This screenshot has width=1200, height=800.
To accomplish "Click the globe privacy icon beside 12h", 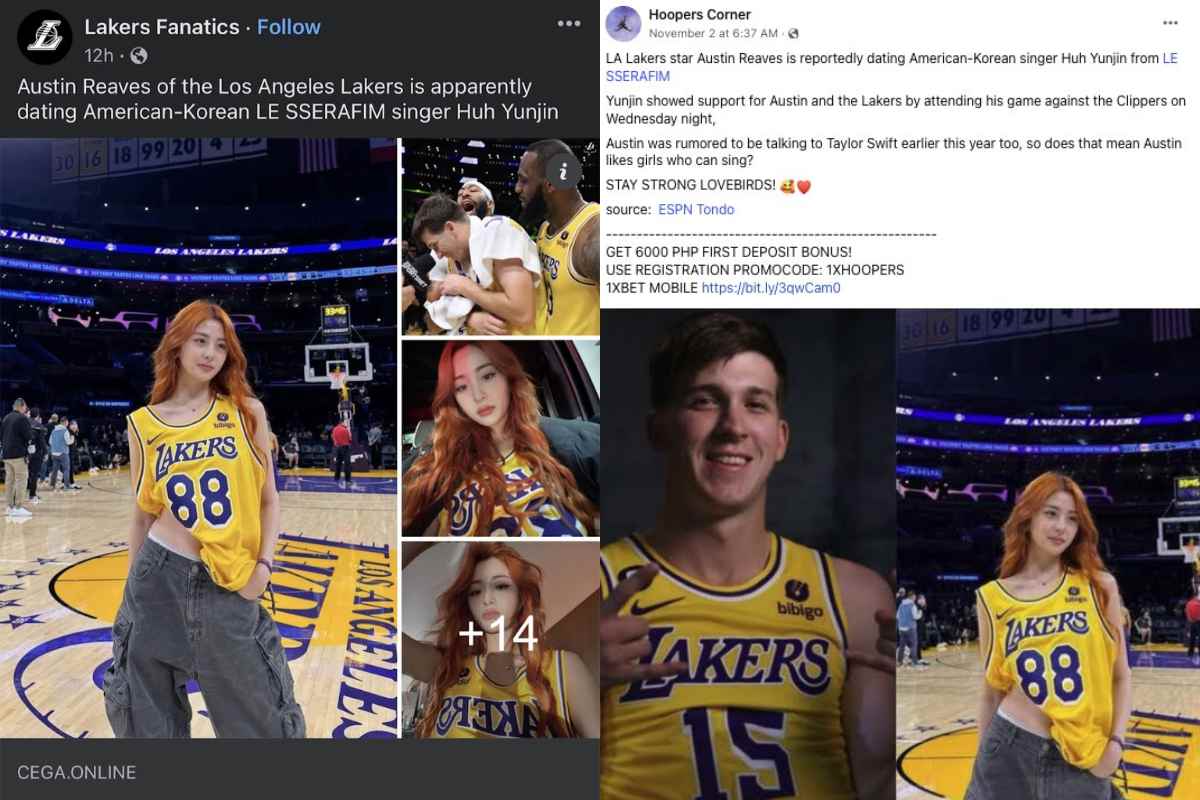I will pyautogui.click(x=139, y=55).
